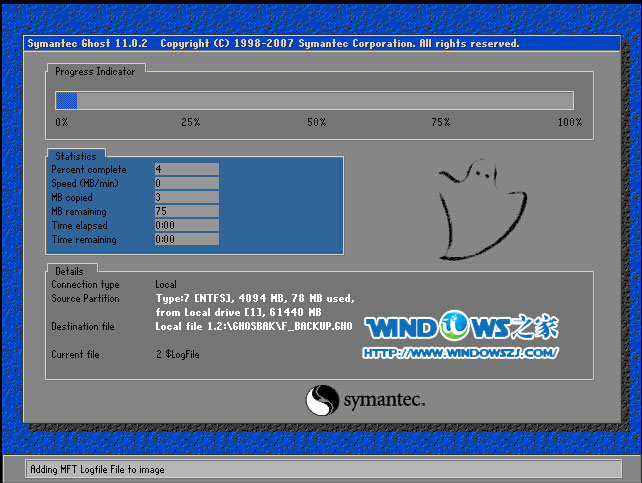Click the Symantec yin-yang logo
The height and width of the screenshot is (483, 642).
321,400
